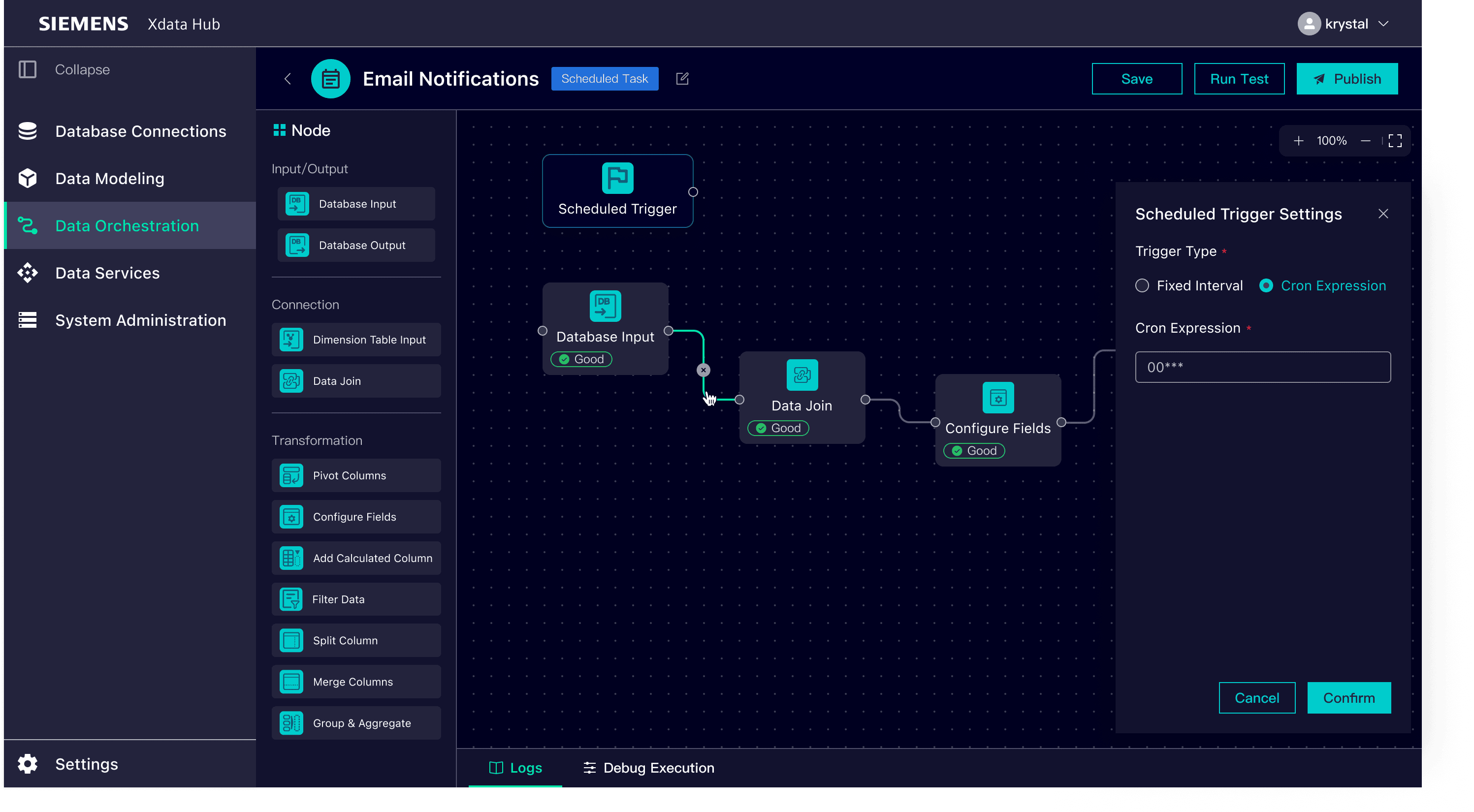Open Data Services in the sidebar
Viewport: 1474px width, 812px height.
[108, 273]
